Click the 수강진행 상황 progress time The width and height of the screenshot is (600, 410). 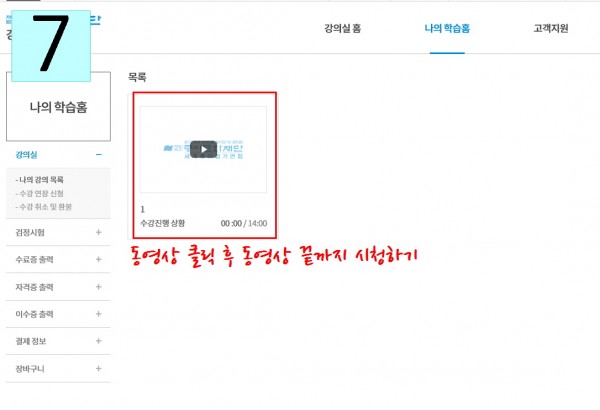244,223
